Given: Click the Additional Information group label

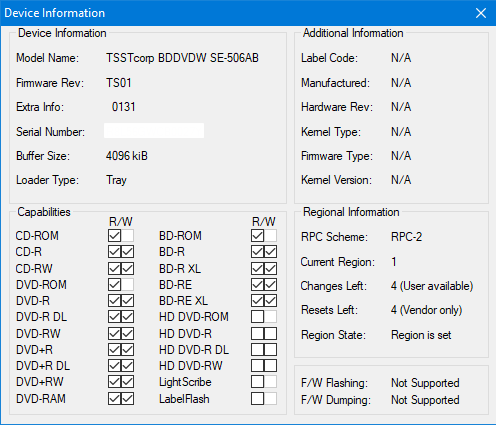Looking at the screenshot, I should 353,33.
